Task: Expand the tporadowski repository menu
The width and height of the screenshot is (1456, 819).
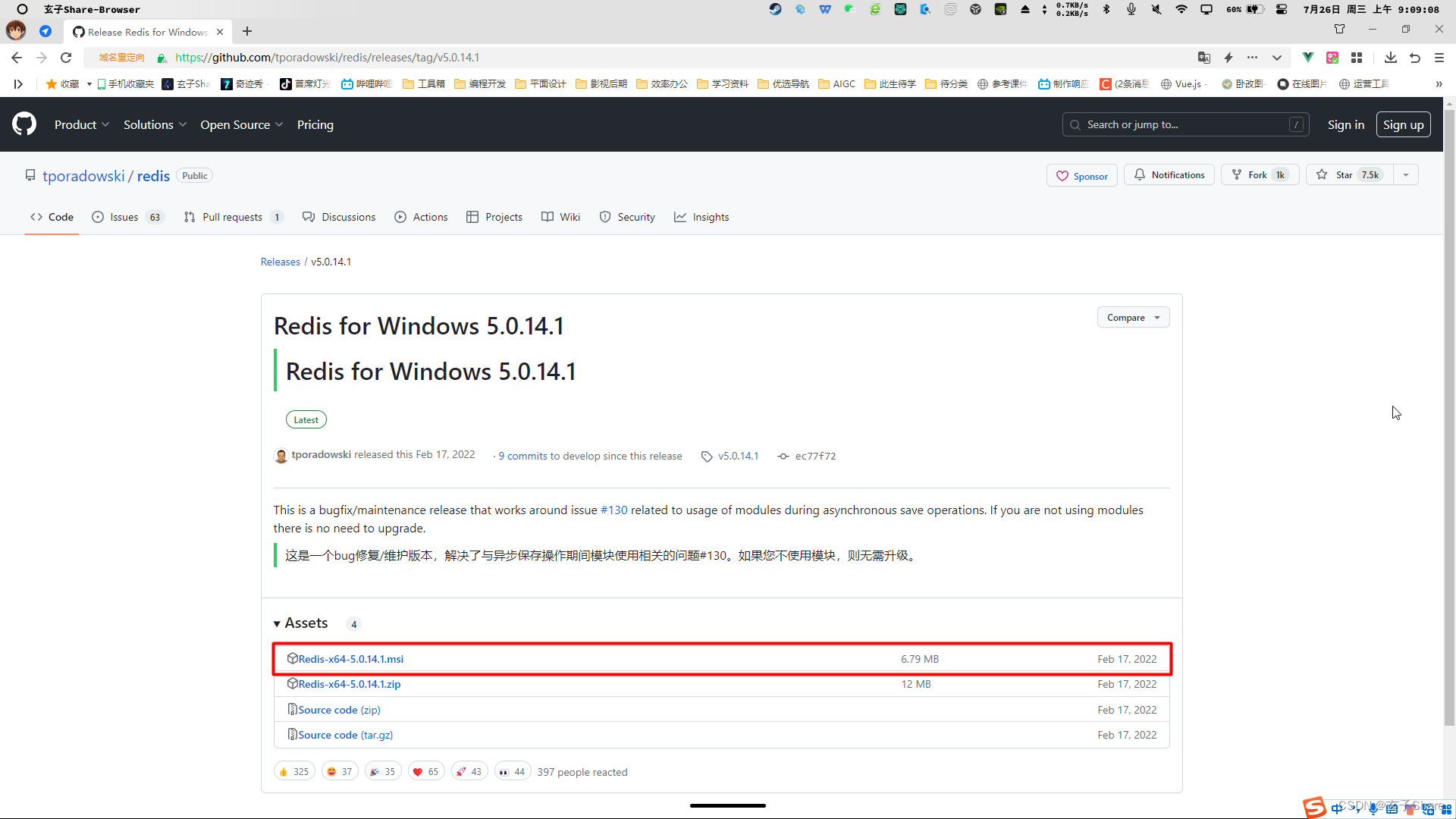Action: point(1406,175)
